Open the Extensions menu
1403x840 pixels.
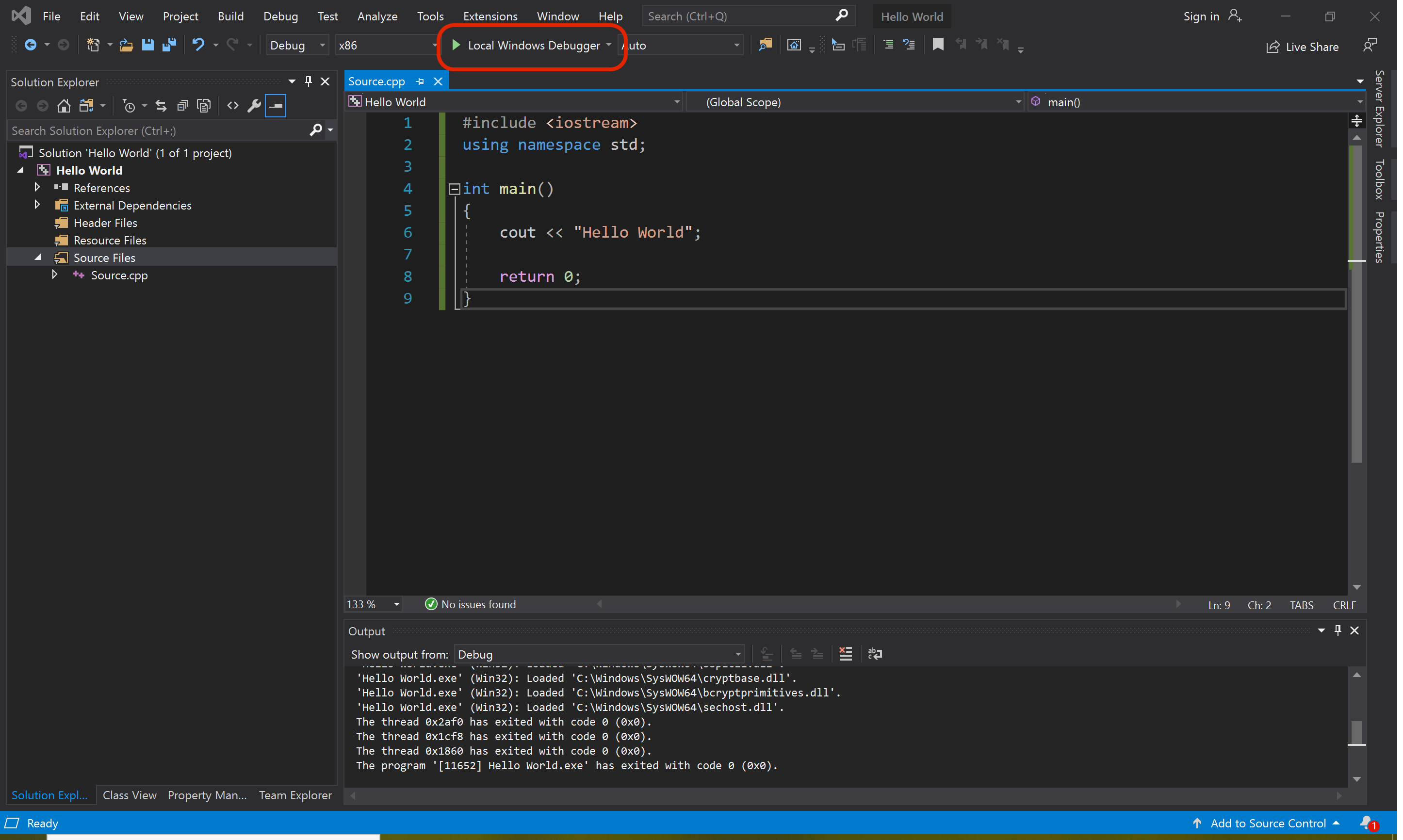[x=490, y=16]
